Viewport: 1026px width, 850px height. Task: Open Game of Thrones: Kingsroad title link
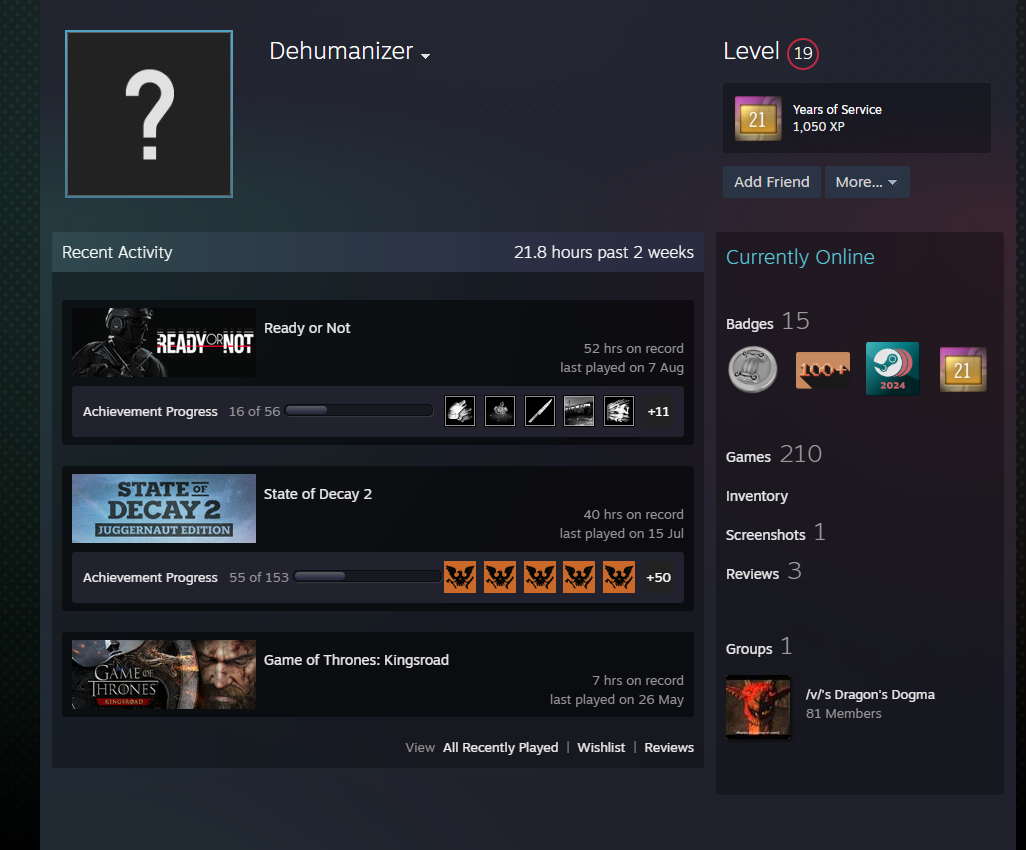(x=356, y=660)
